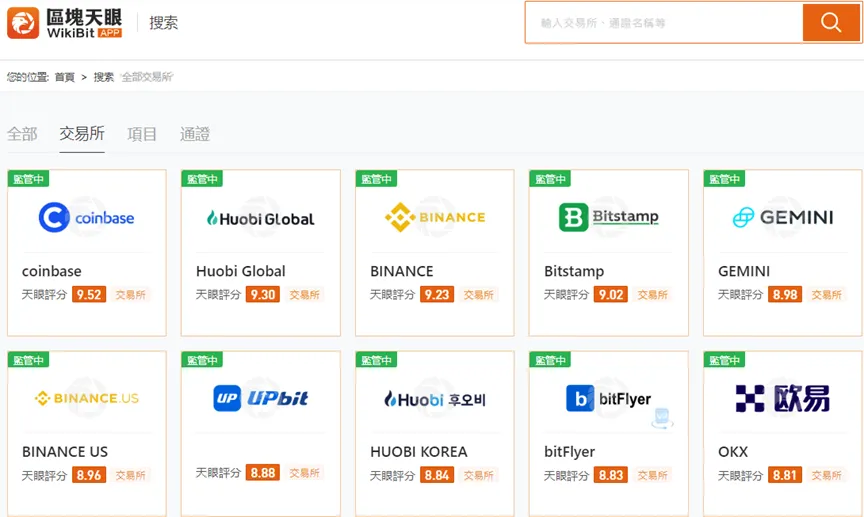The height and width of the screenshot is (517, 864).
Task: Click the coinbase logo image
Action: coord(87,218)
